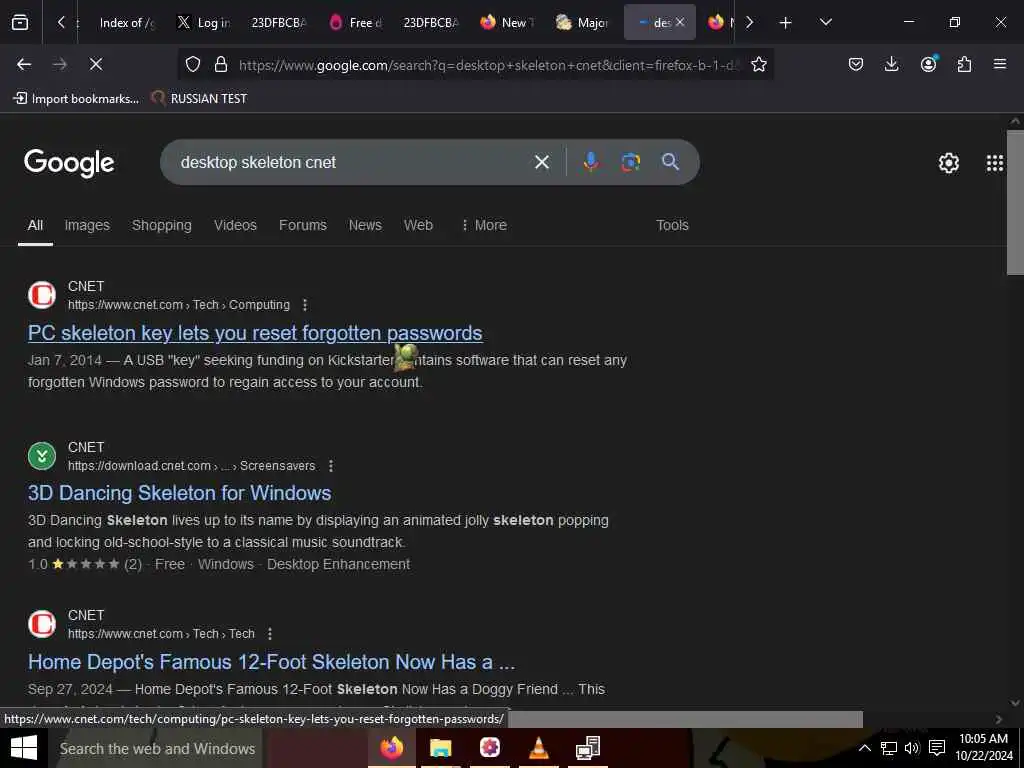Expand the list all tabs dropdown
Screen dimensions: 1024x768
825,22
